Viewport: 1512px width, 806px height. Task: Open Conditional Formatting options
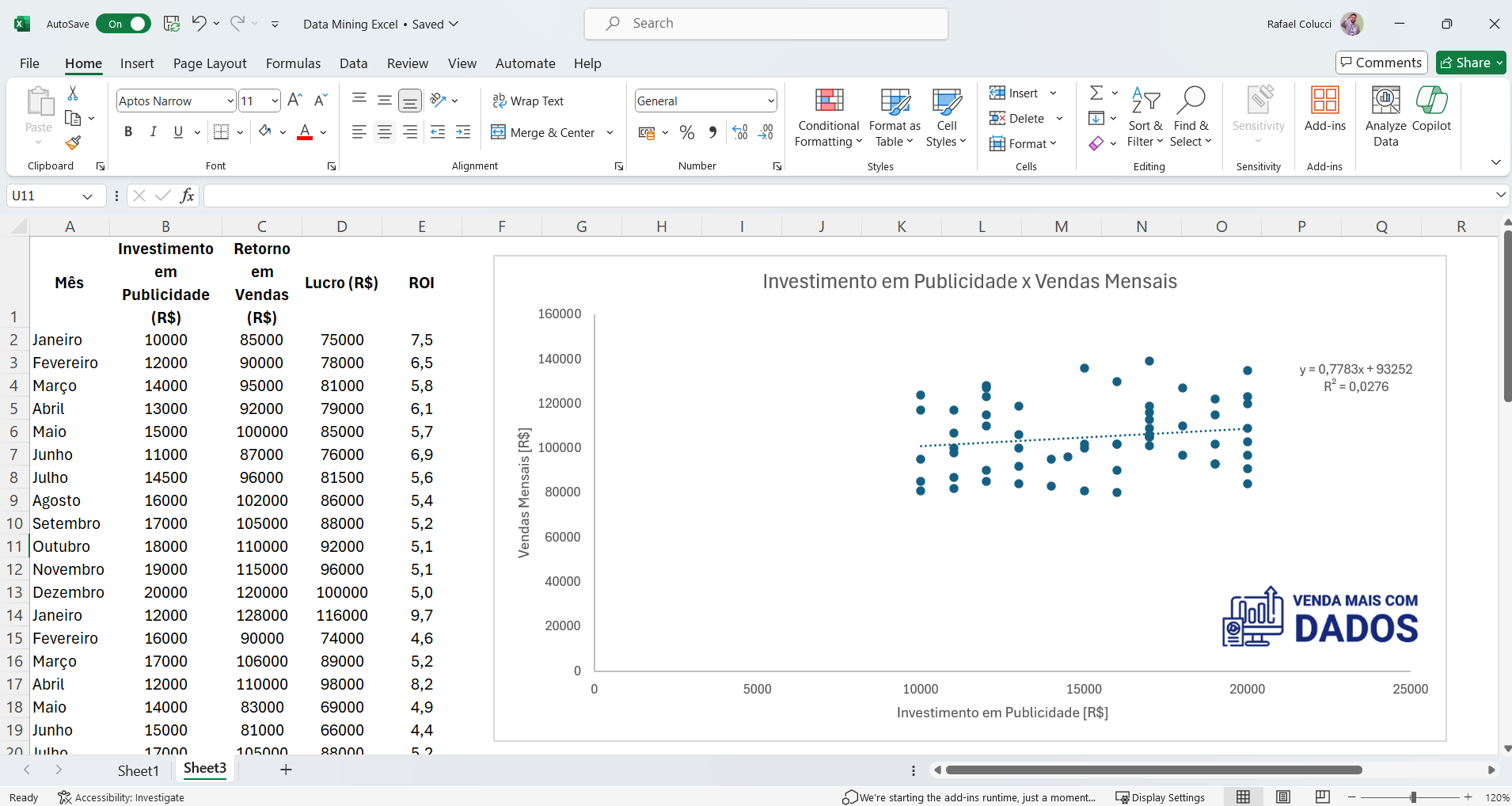click(826, 117)
